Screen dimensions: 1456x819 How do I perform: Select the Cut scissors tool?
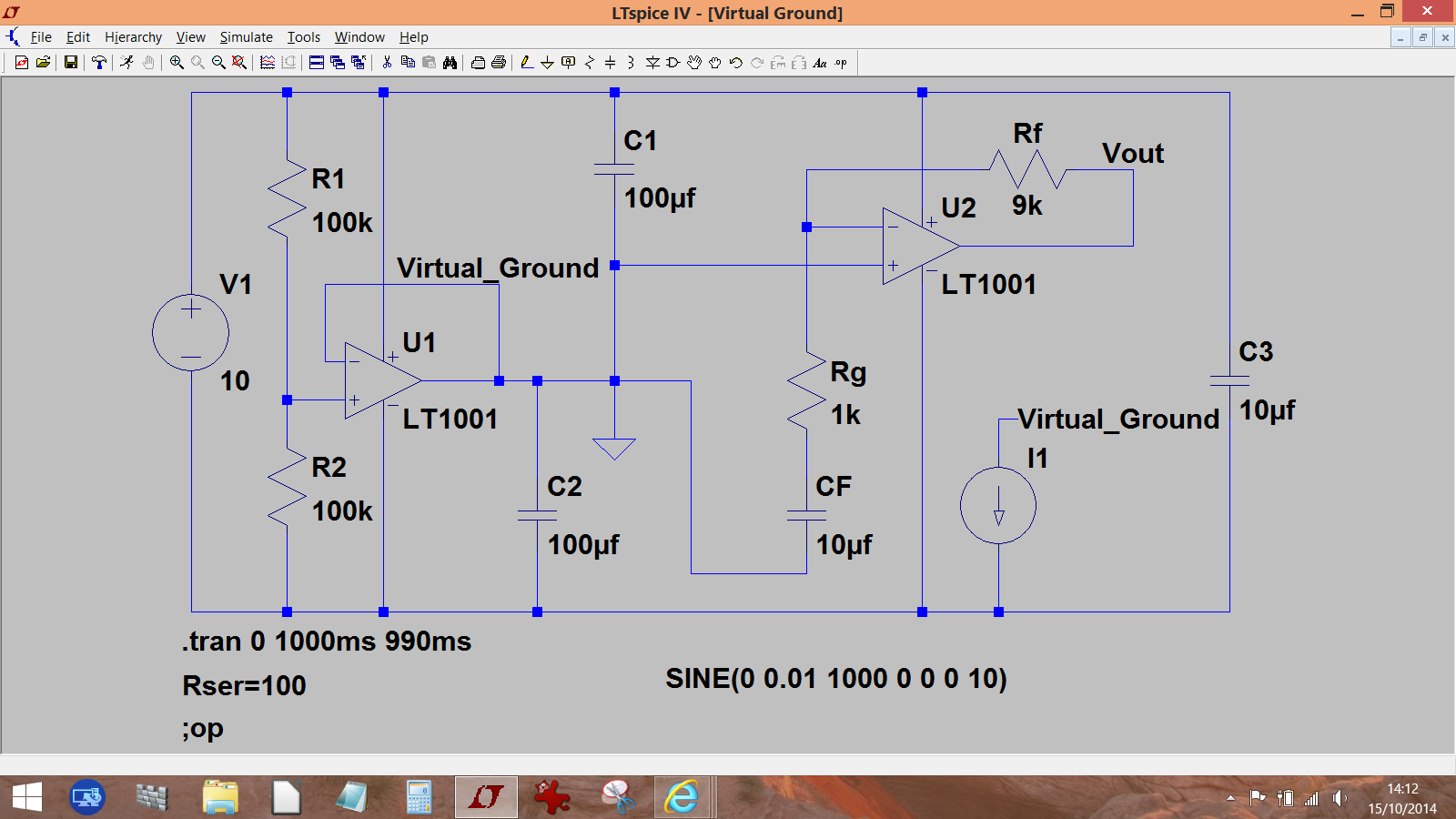pos(387,63)
